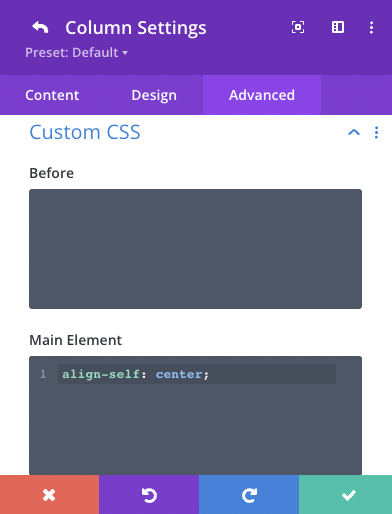
Task: Select the Advanced tab
Action: pyautogui.click(x=262, y=95)
